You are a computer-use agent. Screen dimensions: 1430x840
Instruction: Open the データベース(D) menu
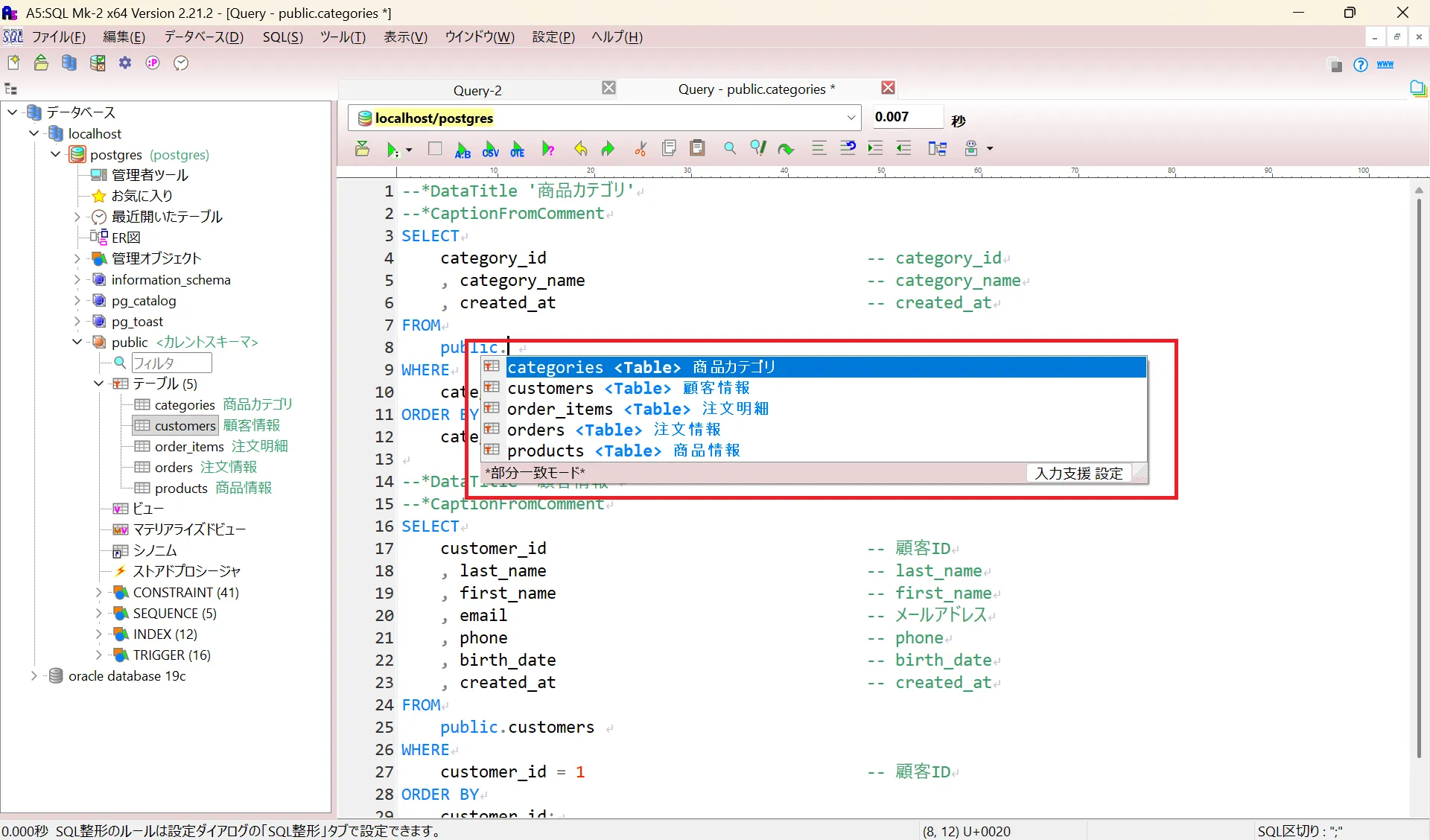coord(203,36)
